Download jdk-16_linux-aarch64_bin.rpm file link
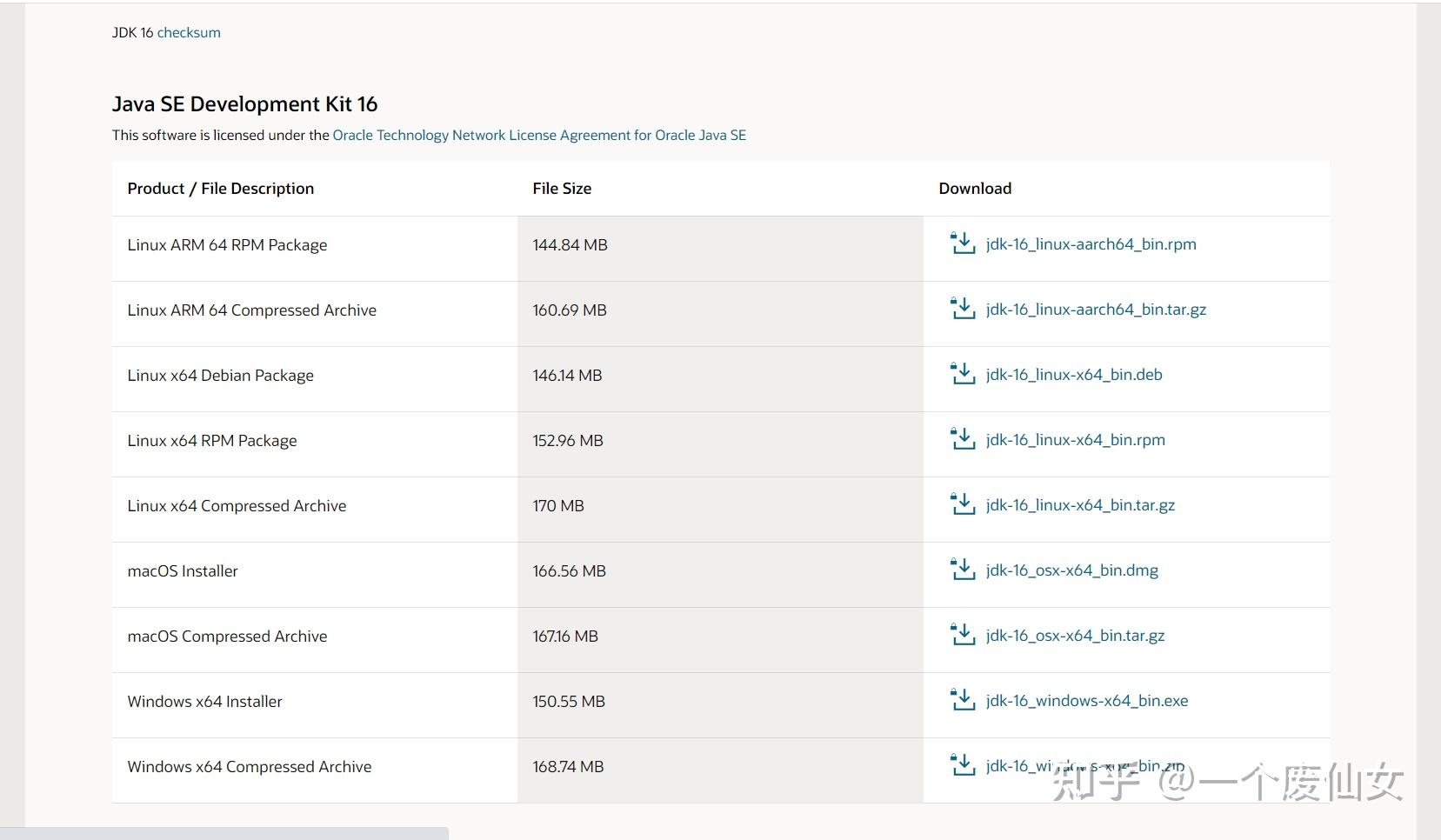Image resolution: width=1441 pixels, height=840 pixels. pos(1091,244)
